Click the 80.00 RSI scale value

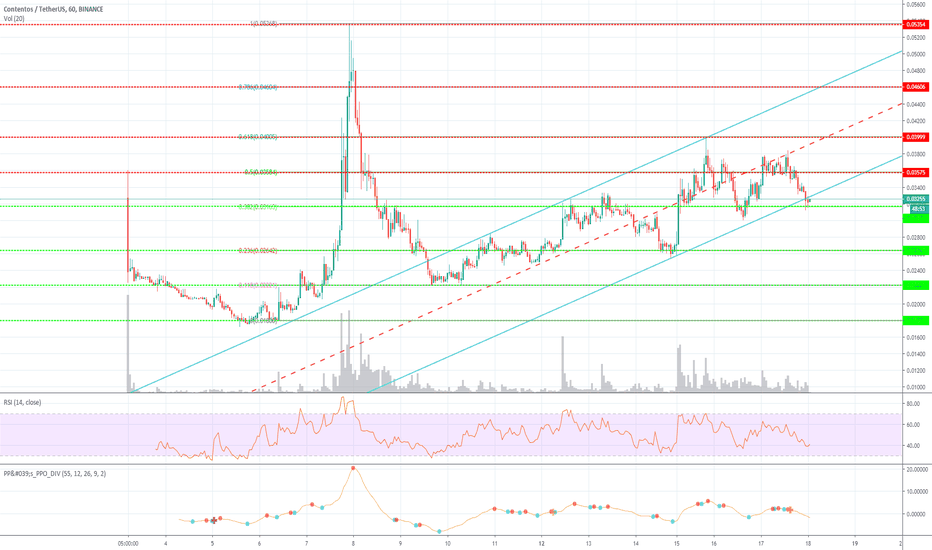(x=912, y=404)
